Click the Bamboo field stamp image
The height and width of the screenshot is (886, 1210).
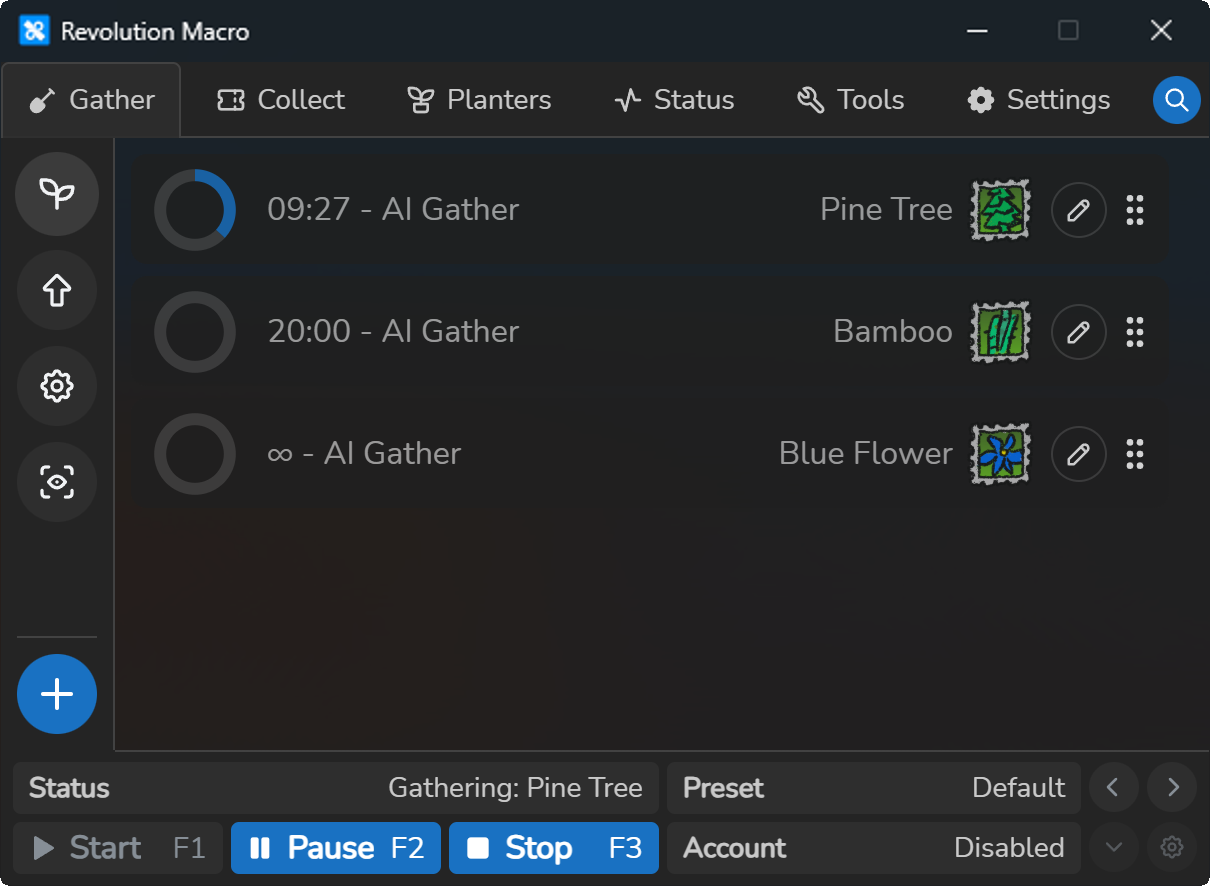tap(1001, 332)
